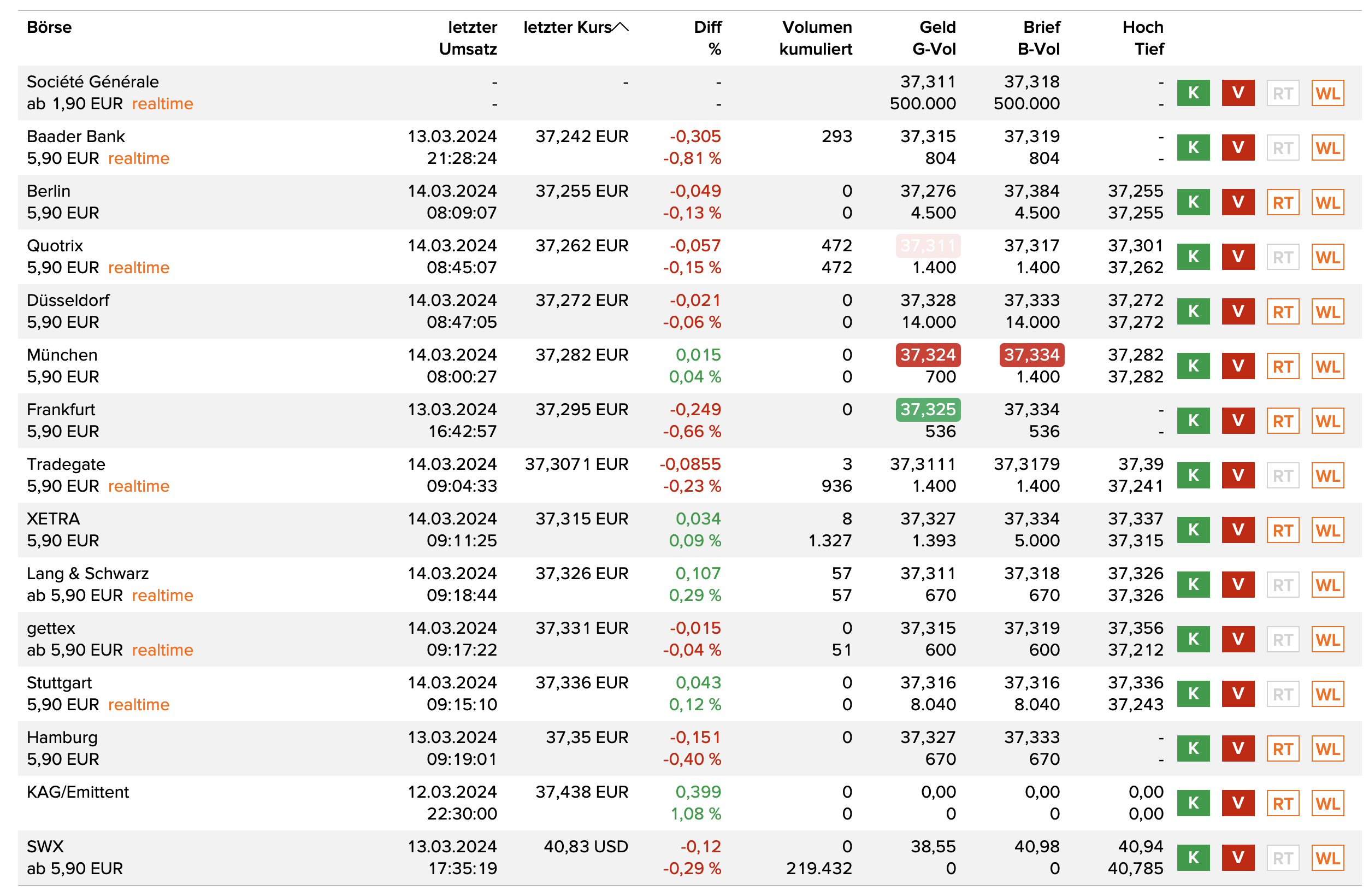Click red V sell icon for Tradegate
Screen dimensions: 1369x896
coord(1238,476)
